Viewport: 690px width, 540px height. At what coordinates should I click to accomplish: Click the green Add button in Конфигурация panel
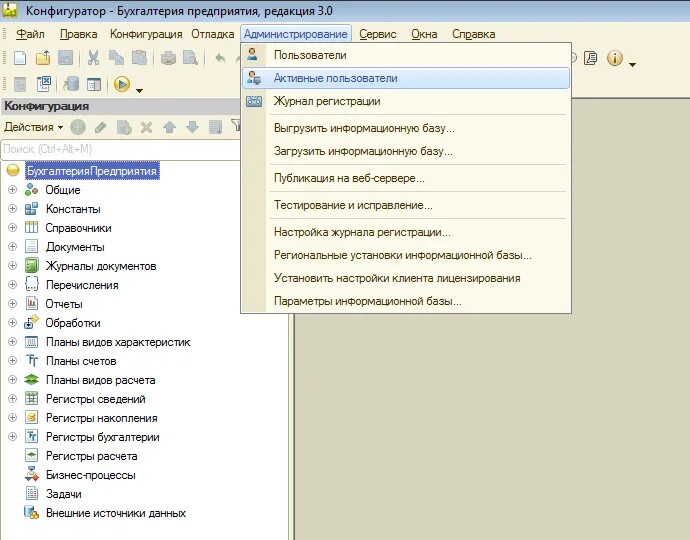pyautogui.click(x=78, y=127)
